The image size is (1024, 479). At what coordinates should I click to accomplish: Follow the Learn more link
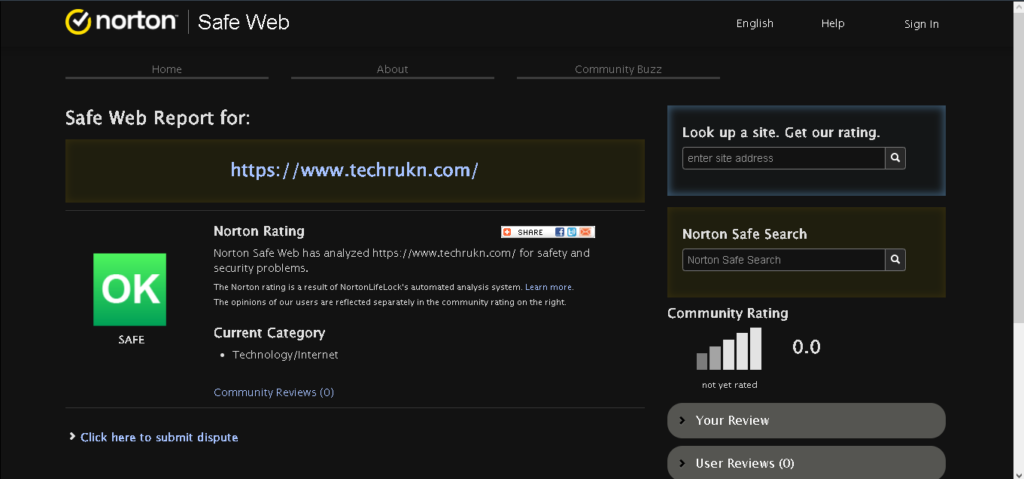(549, 287)
